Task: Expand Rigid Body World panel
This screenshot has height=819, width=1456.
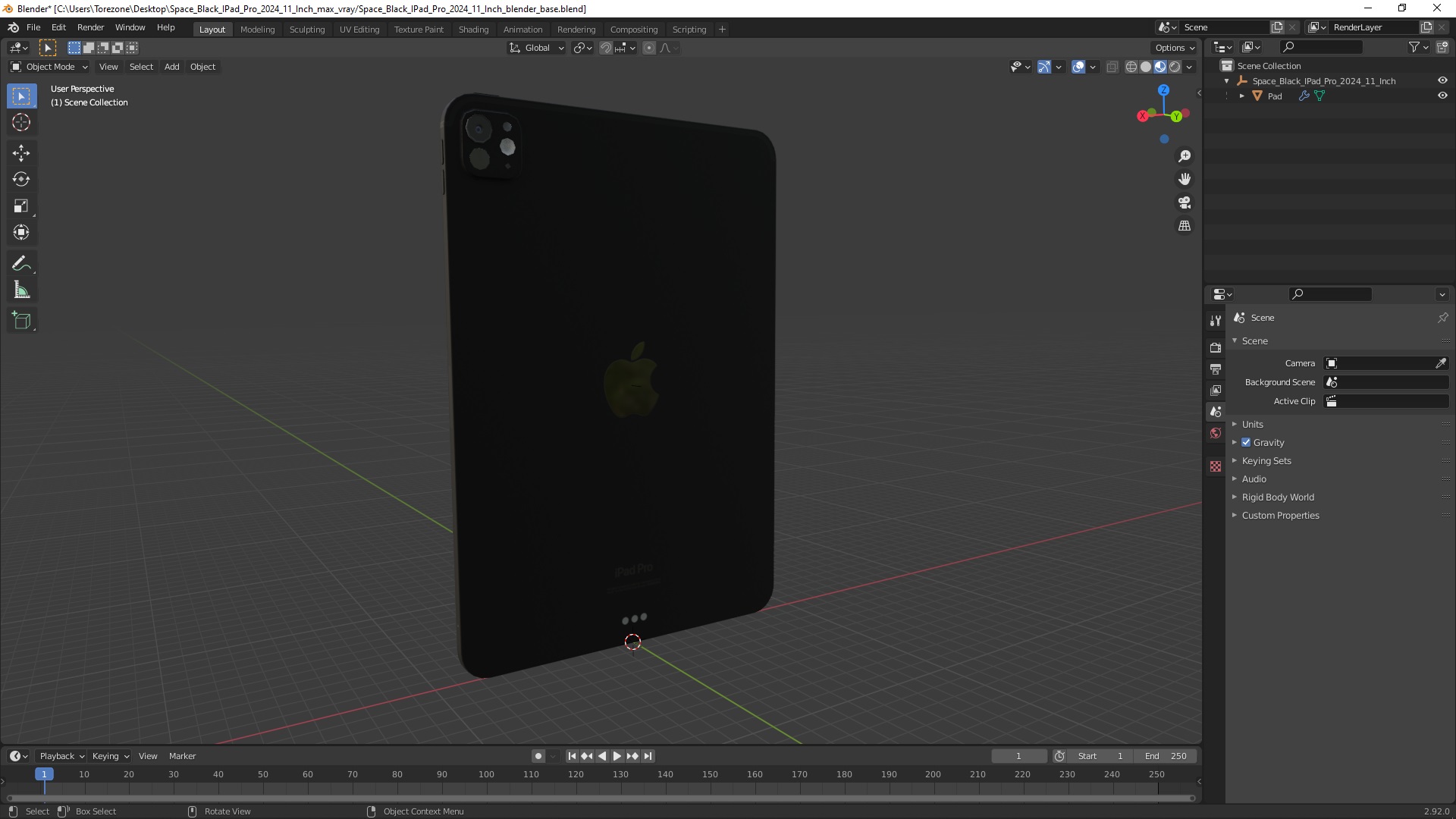Action: [x=1278, y=497]
